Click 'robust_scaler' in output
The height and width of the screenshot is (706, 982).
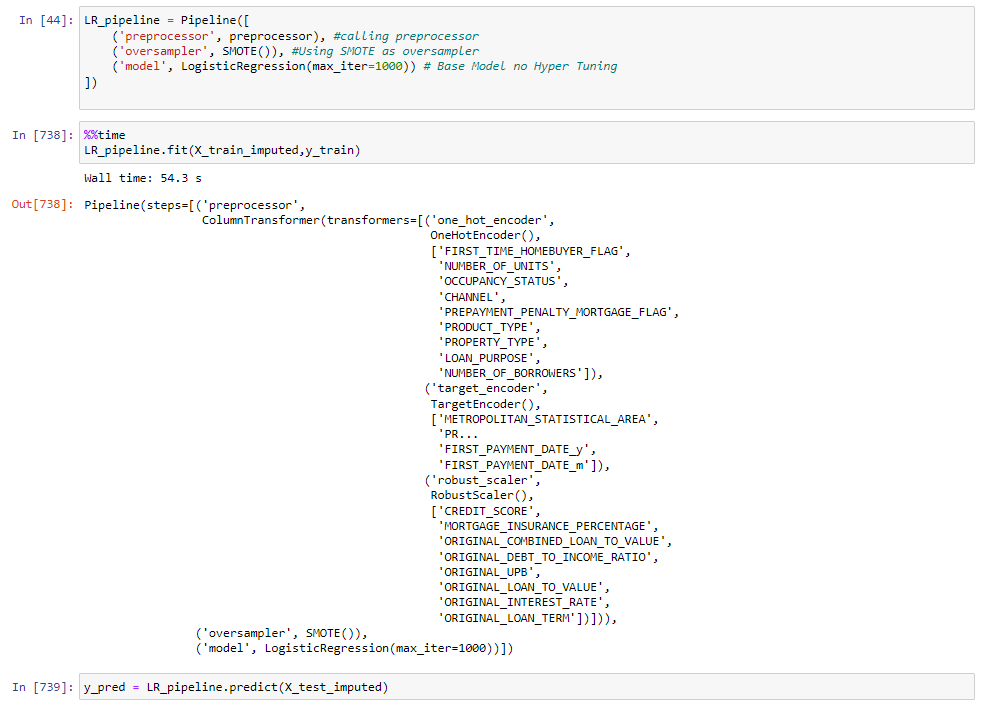(x=482, y=480)
